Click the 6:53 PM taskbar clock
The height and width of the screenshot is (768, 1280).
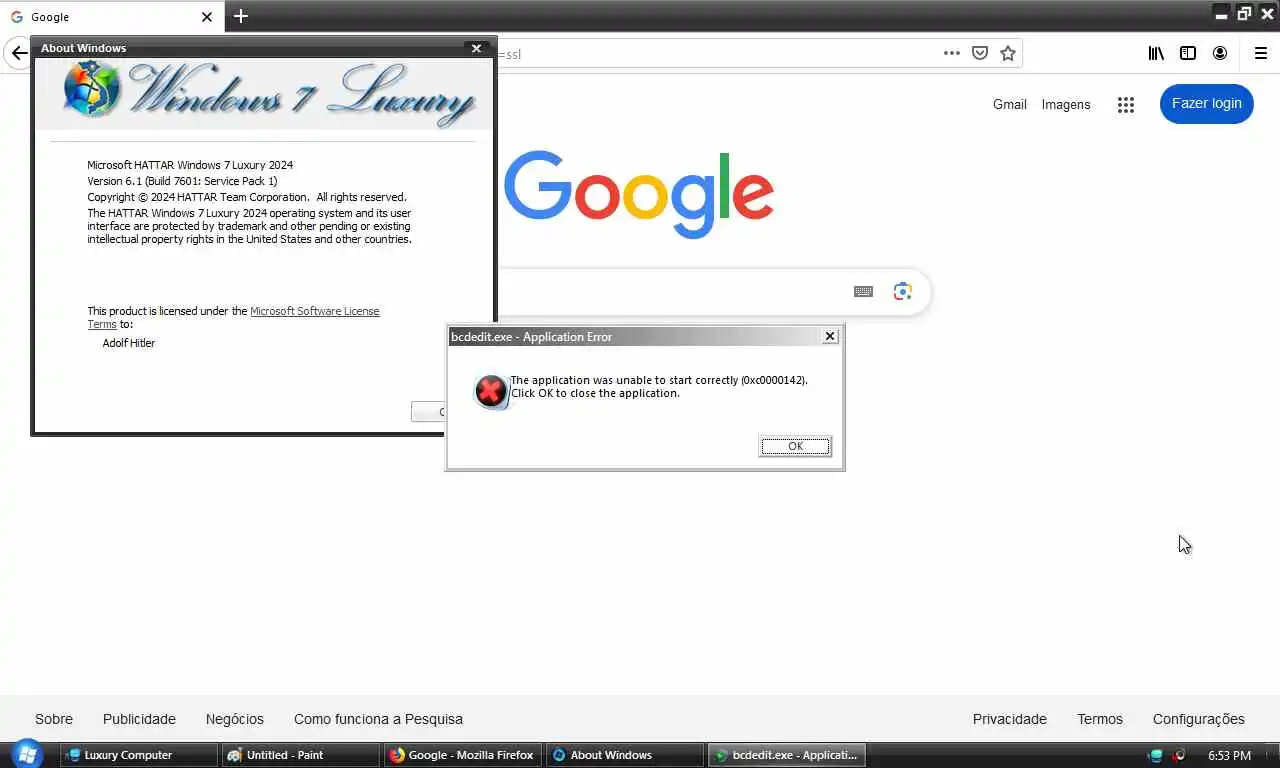tap(1229, 755)
